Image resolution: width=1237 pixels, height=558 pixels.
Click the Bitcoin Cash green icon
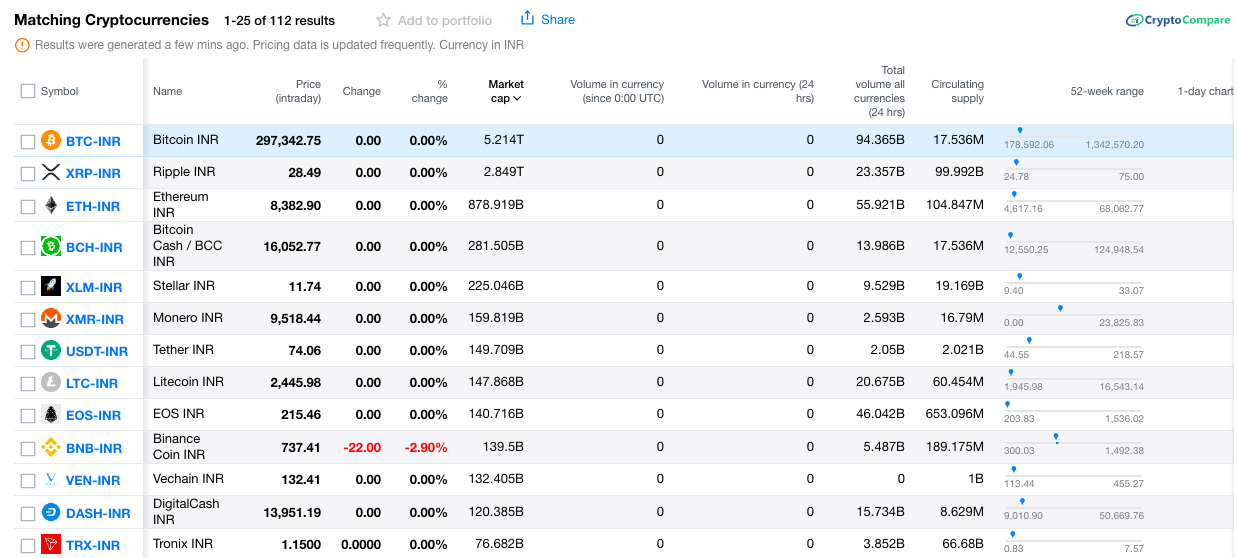tap(51, 247)
